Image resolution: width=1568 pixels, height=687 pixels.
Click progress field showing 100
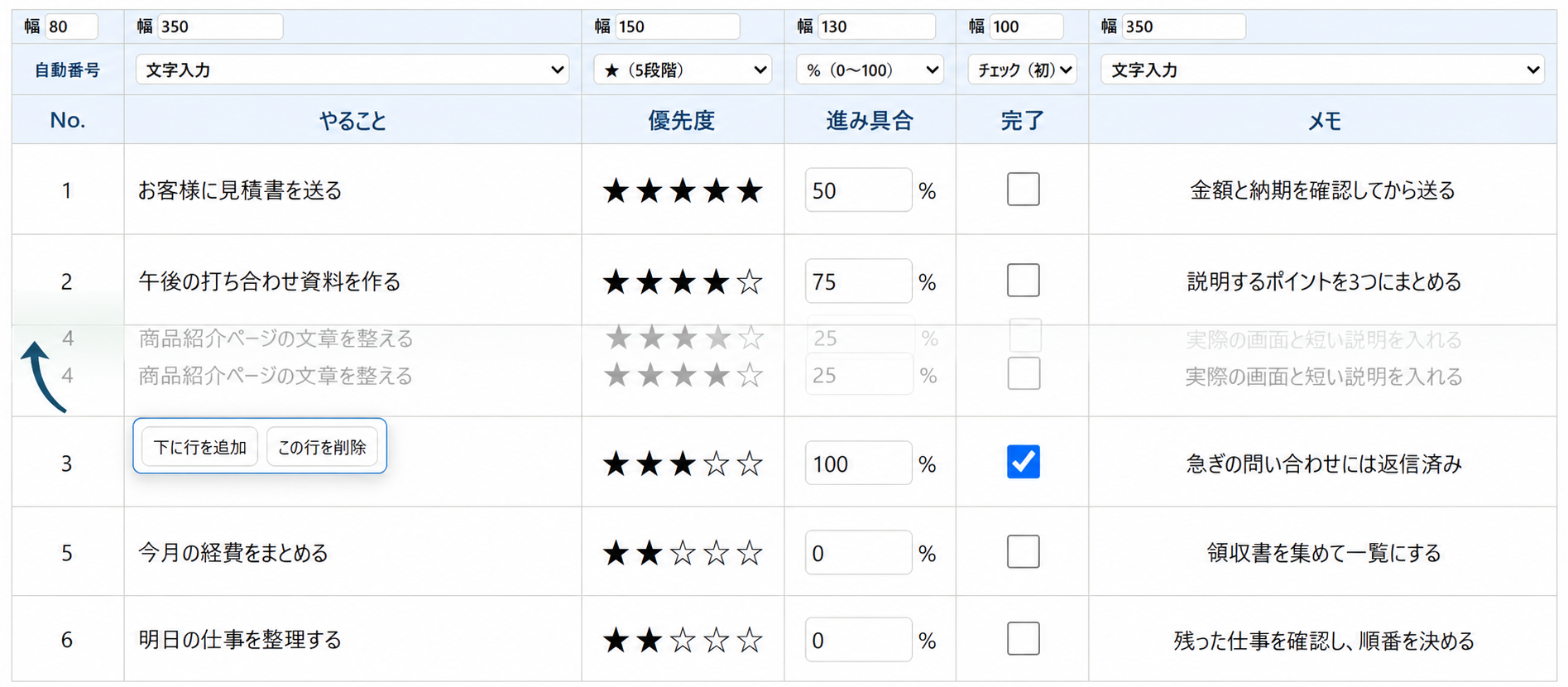(x=858, y=464)
